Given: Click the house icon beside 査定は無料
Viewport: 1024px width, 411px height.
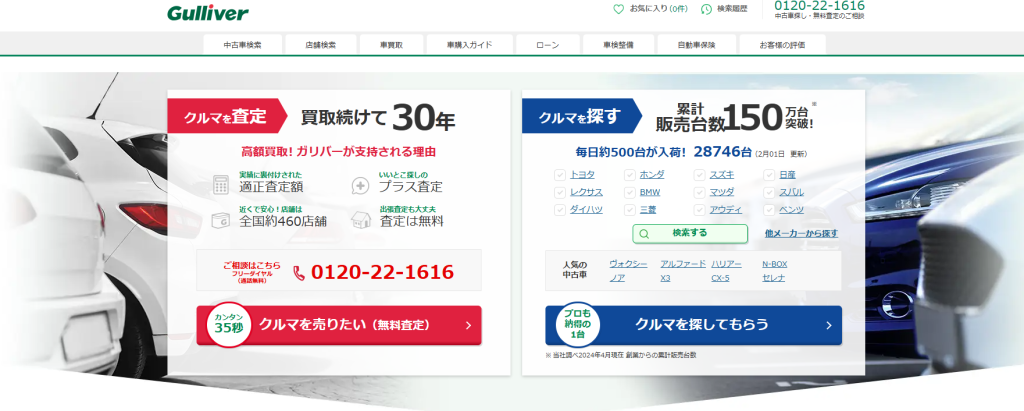Looking at the screenshot, I should [x=360, y=219].
